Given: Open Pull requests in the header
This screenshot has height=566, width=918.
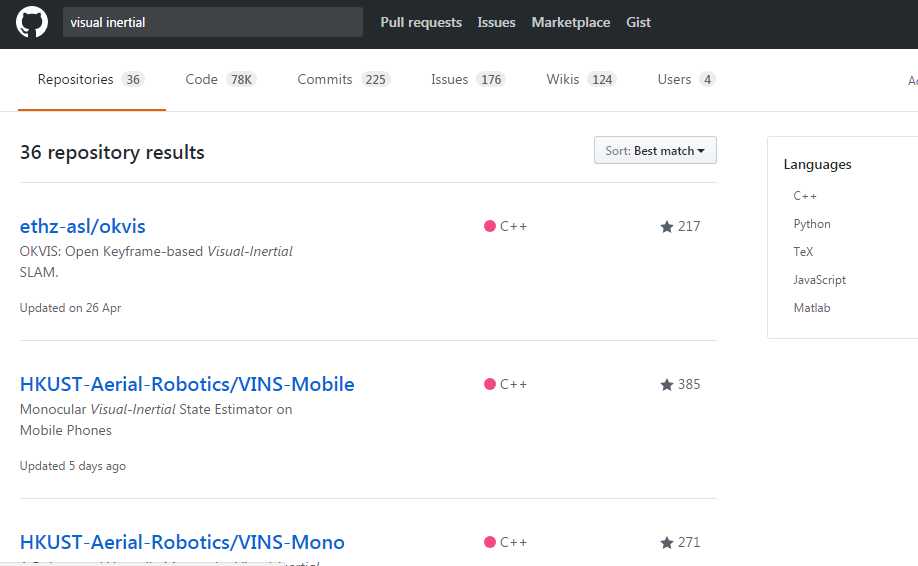Looking at the screenshot, I should (x=421, y=22).
